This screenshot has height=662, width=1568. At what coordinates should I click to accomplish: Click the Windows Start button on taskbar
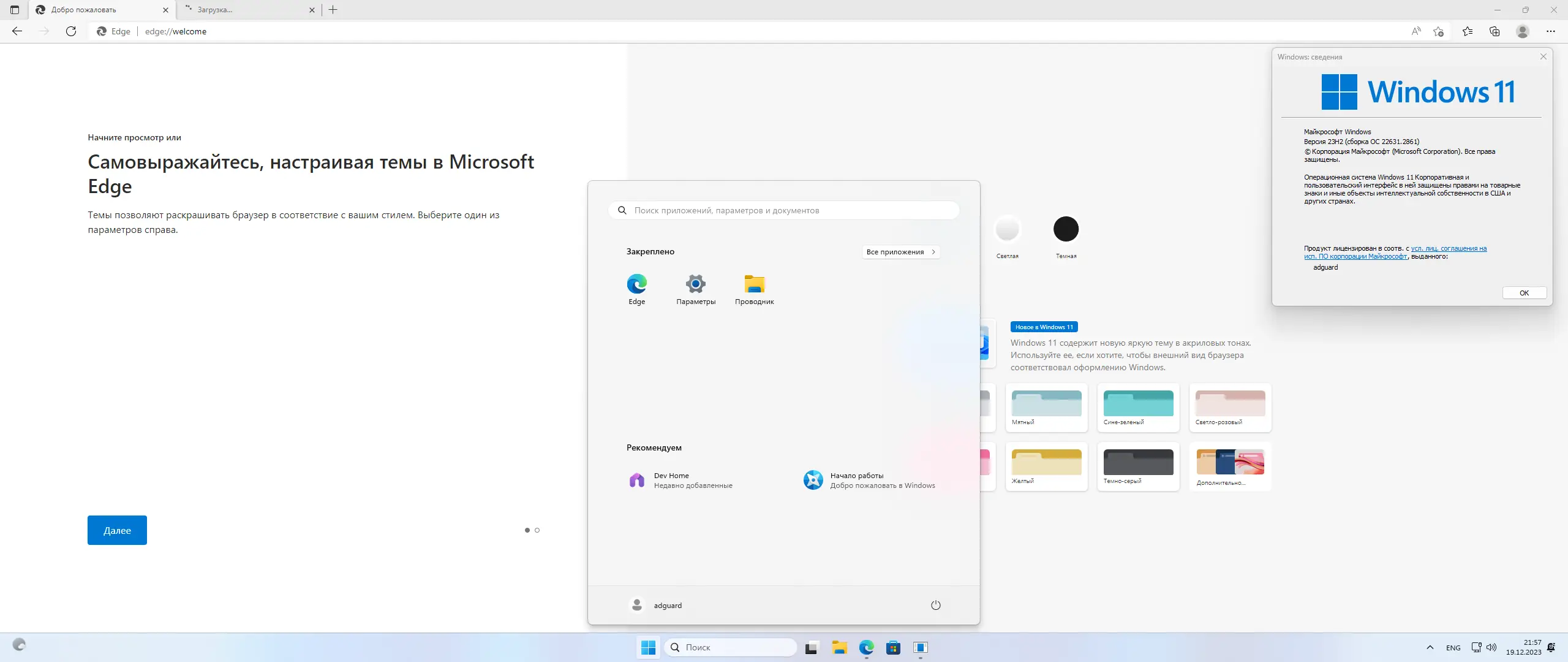tap(648, 647)
